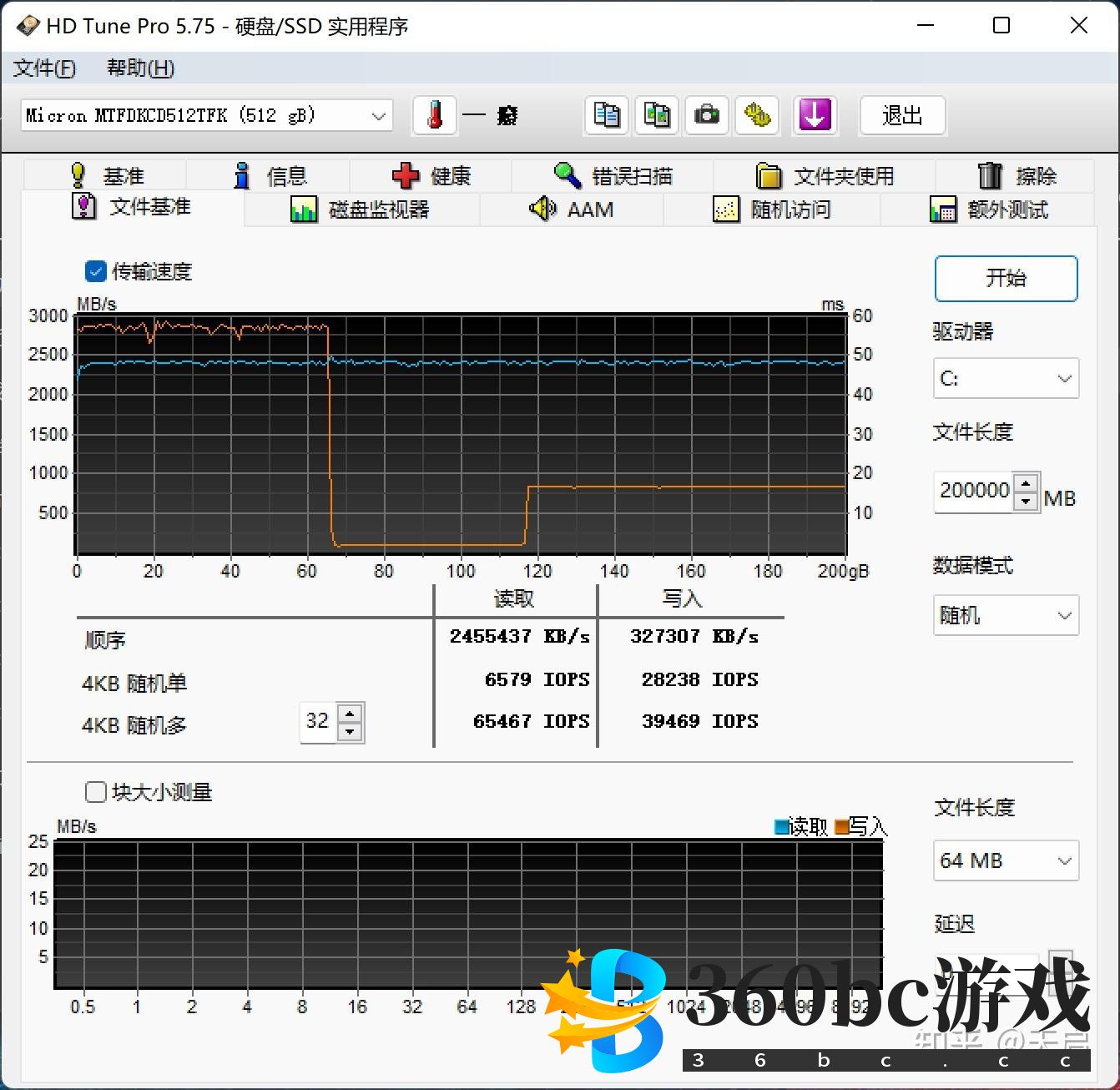This screenshot has width=1120, height=1090.
Task: Click the thermometer temperature icon
Action: click(435, 115)
